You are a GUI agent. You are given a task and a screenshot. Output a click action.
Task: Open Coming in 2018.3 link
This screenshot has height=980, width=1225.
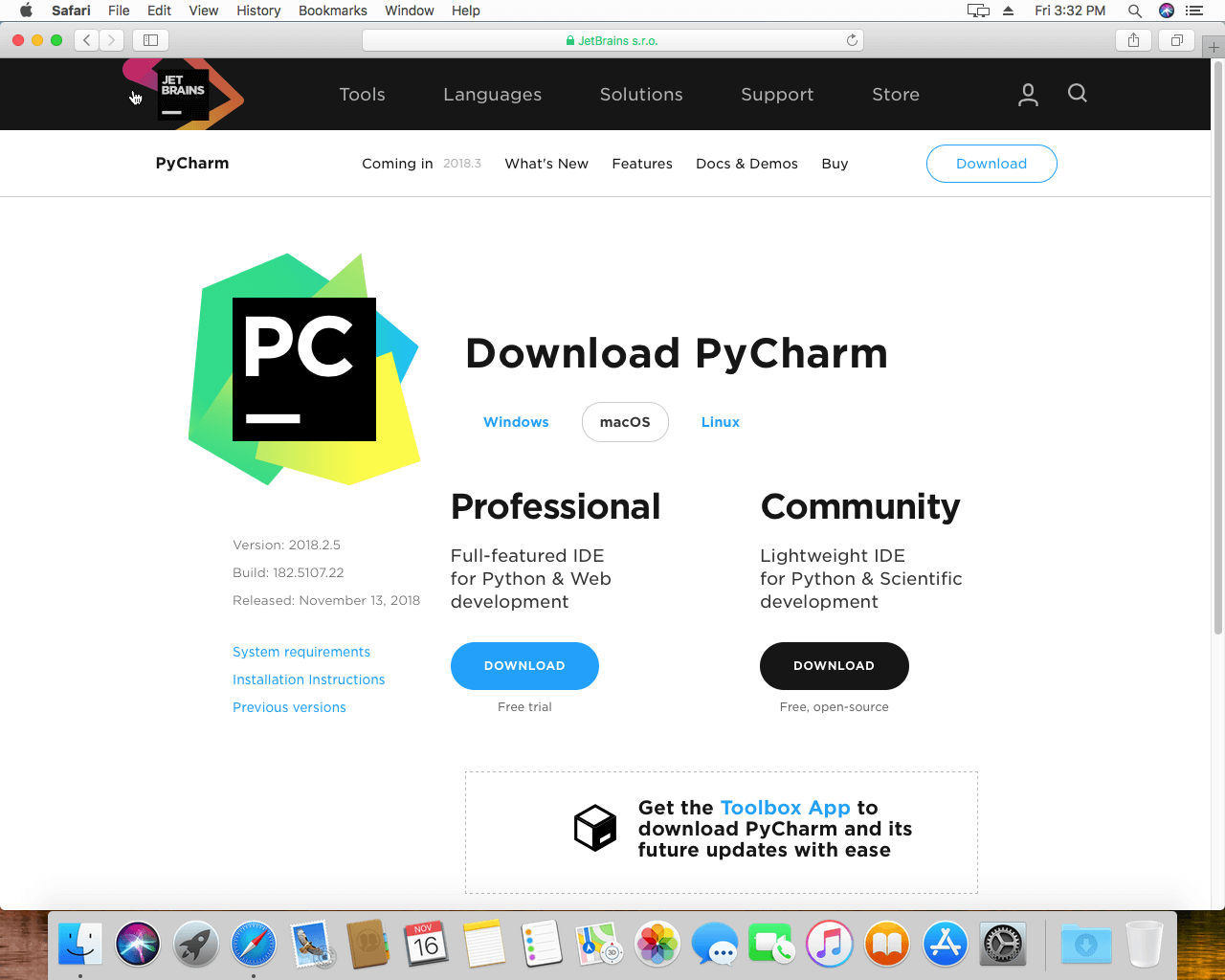(x=421, y=164)
